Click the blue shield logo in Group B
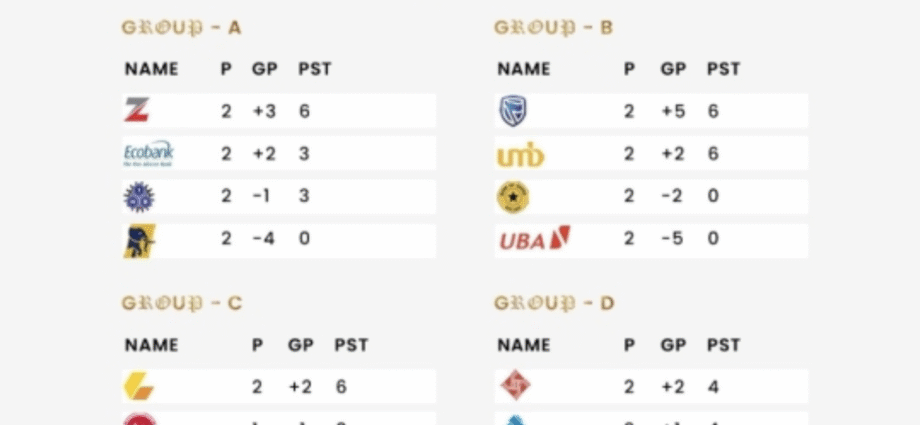 tap(513, 110)
